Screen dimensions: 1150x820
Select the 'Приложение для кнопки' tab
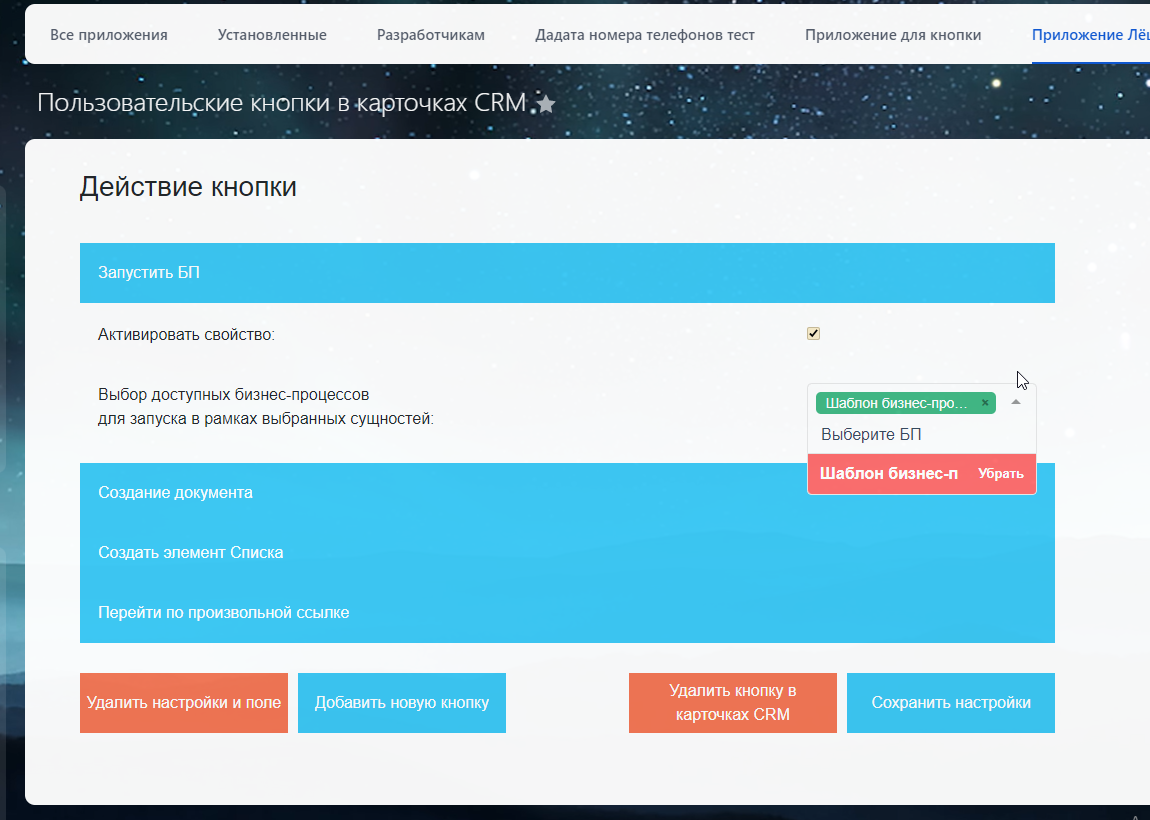[x=893, y=35]
